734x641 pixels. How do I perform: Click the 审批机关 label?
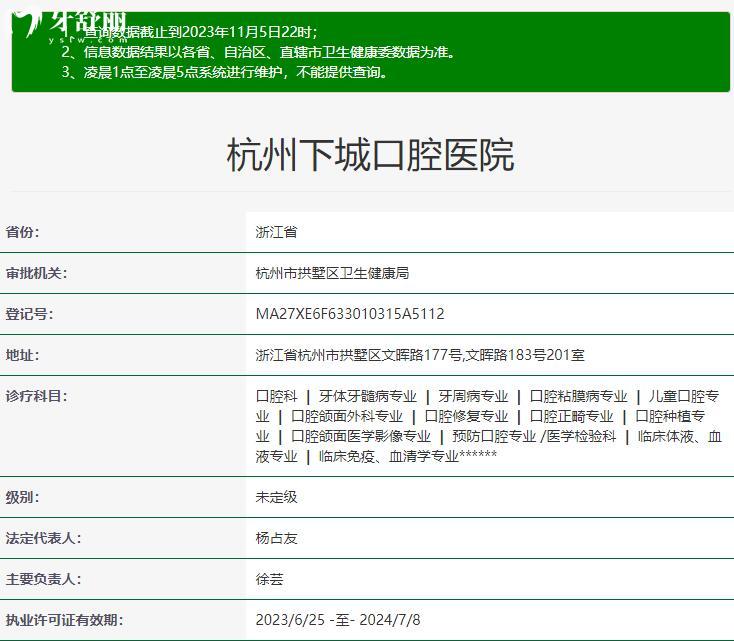37,273
